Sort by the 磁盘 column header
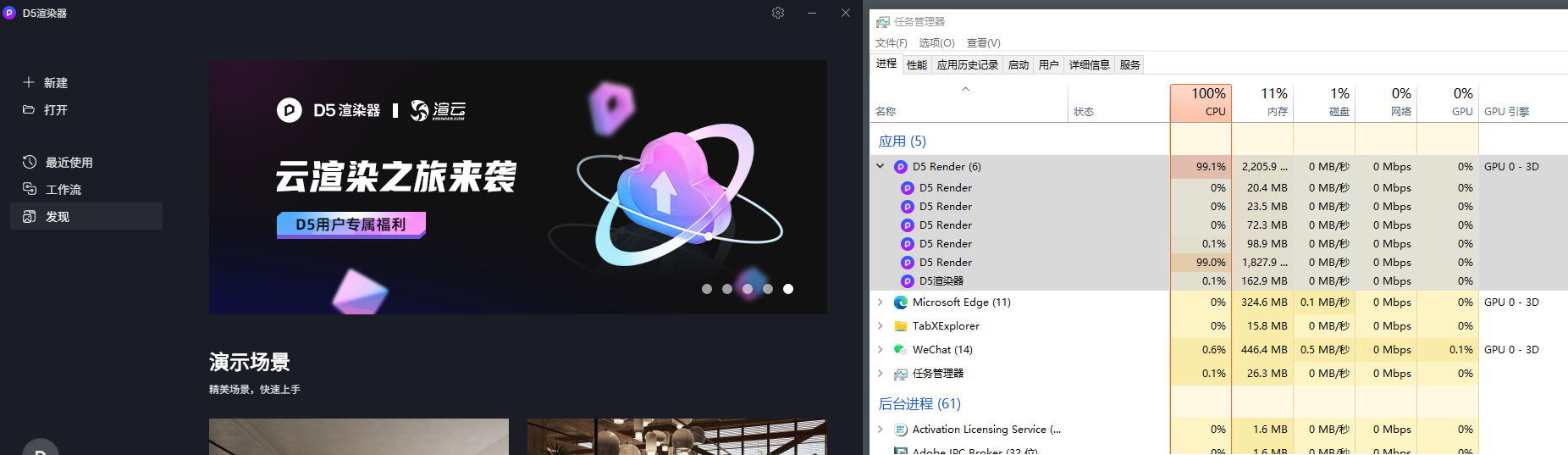1568x455 pixels. coord(1324,103)
